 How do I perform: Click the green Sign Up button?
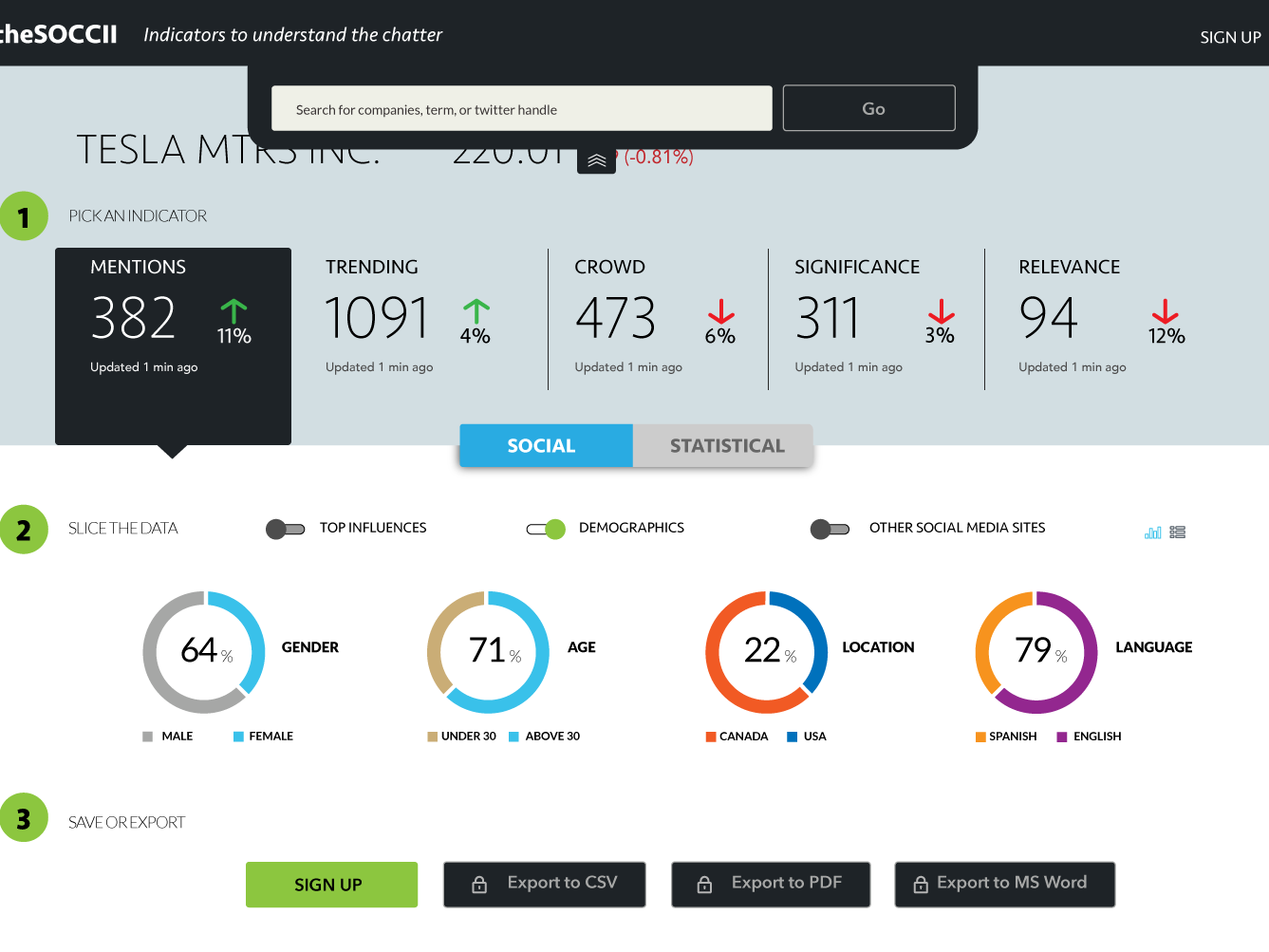tap(331, 885)
